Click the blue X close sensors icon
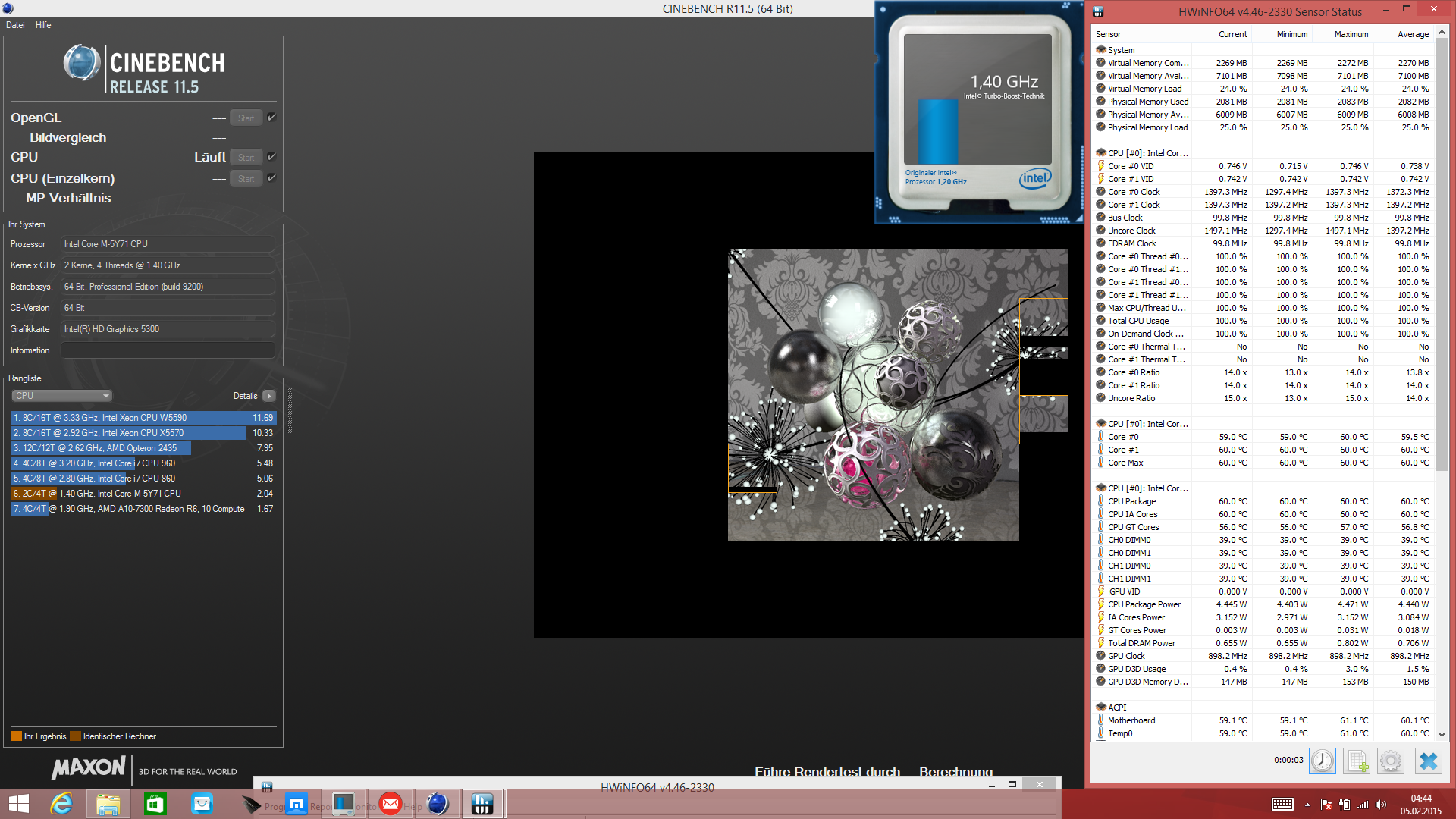This screenshot has height=819, width=1456. [1428, 761]
